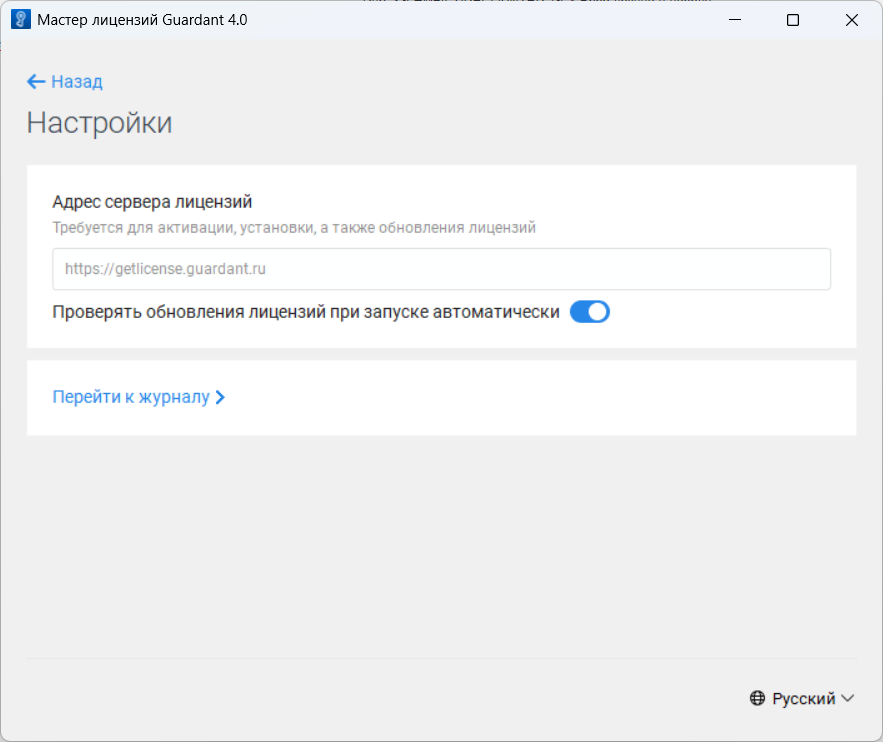Click the divider line above the language selector
This screenshot has width=883, height=742.
pos(441,658)
